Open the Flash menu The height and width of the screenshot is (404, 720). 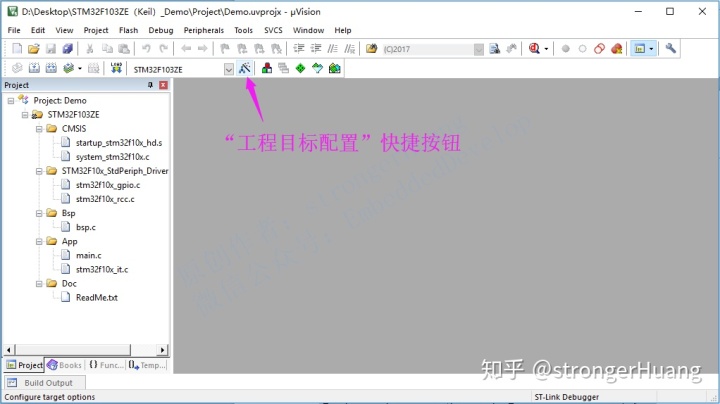(129, 30)
